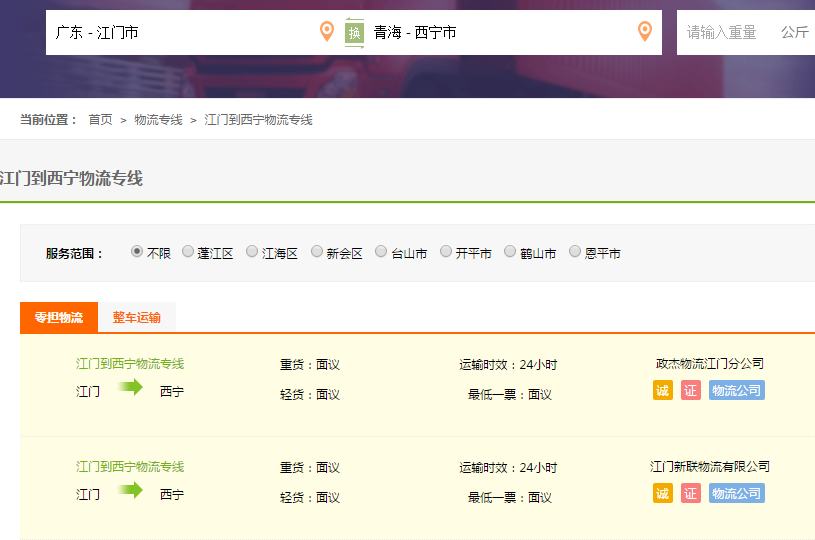815x540 pixels.
Task: Open first 江门到西宁物流专线 listing link
Action: point(130,364)
